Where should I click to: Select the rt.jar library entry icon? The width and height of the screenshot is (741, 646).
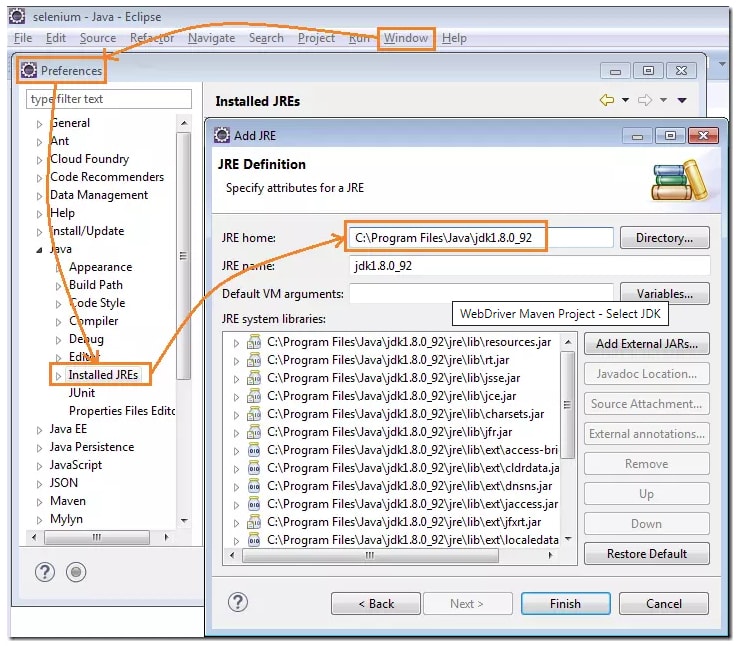click(254, 360)
